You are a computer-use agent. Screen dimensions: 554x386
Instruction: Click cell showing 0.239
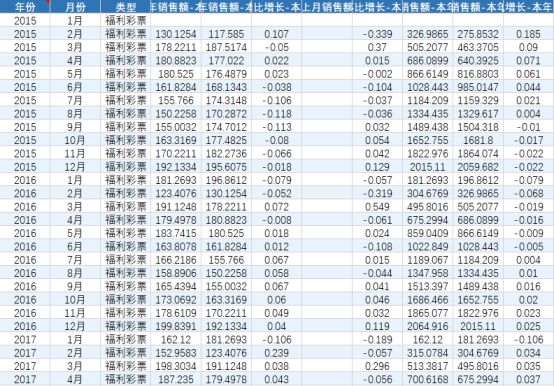click(x=277, y=353)
